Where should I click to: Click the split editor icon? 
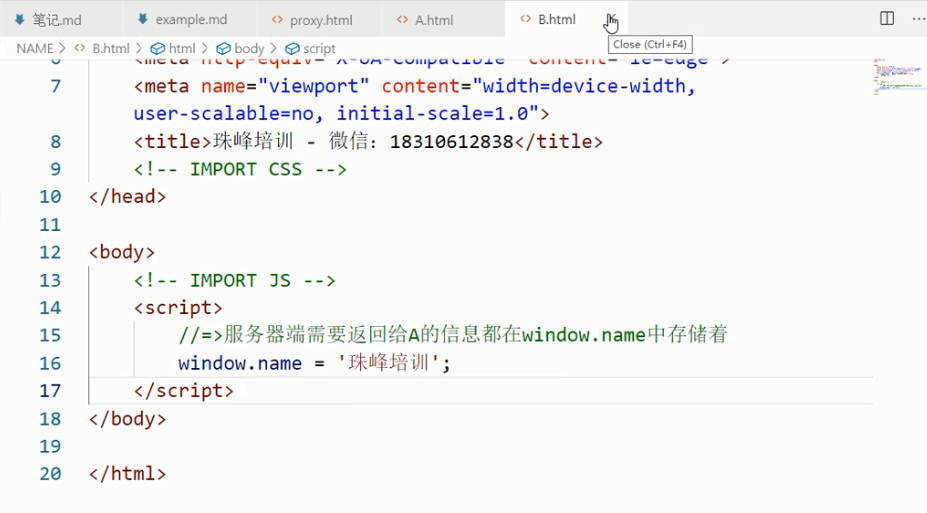point(887,18)
